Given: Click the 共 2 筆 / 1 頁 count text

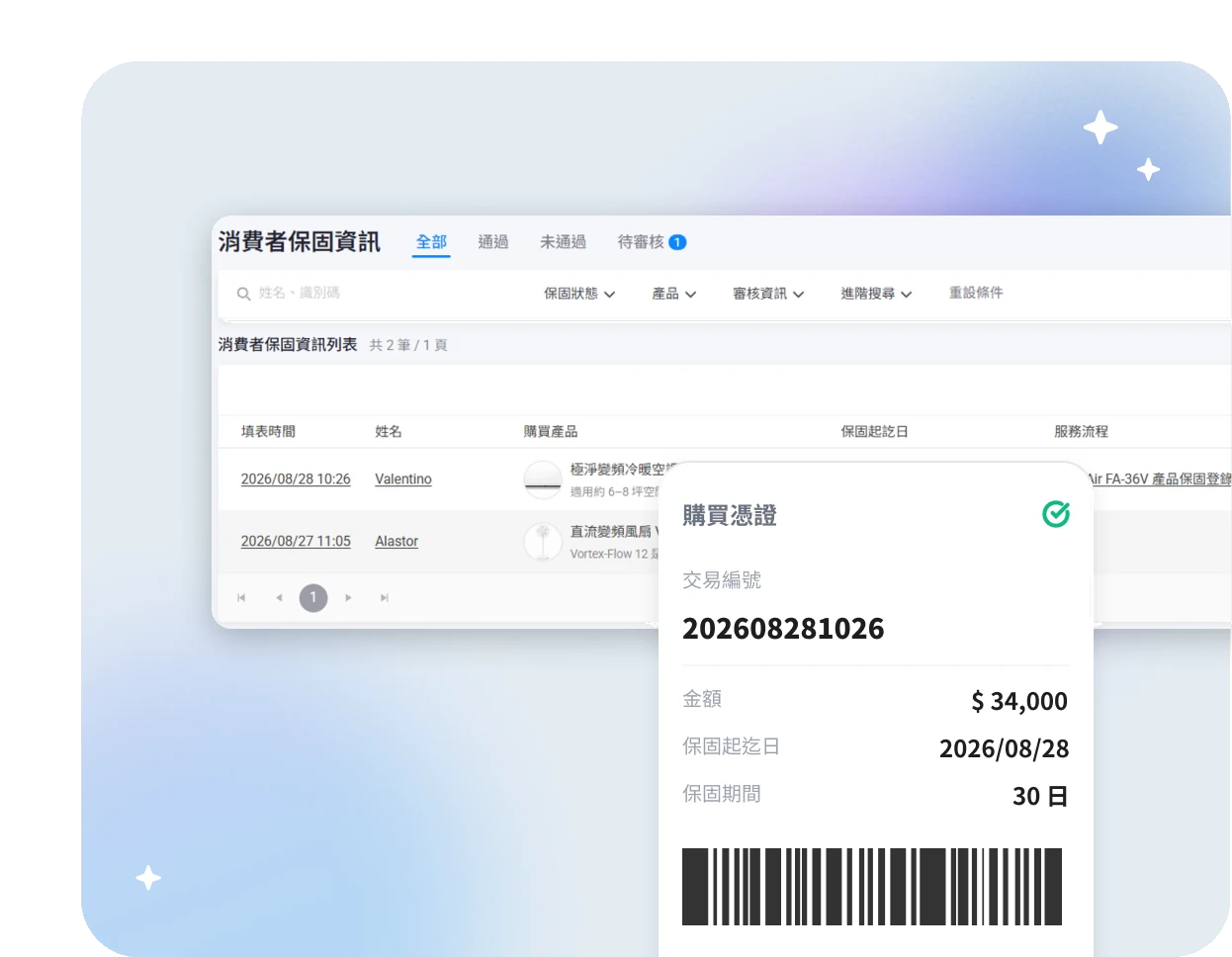Looking at the screenshot, I should (408, 345).
